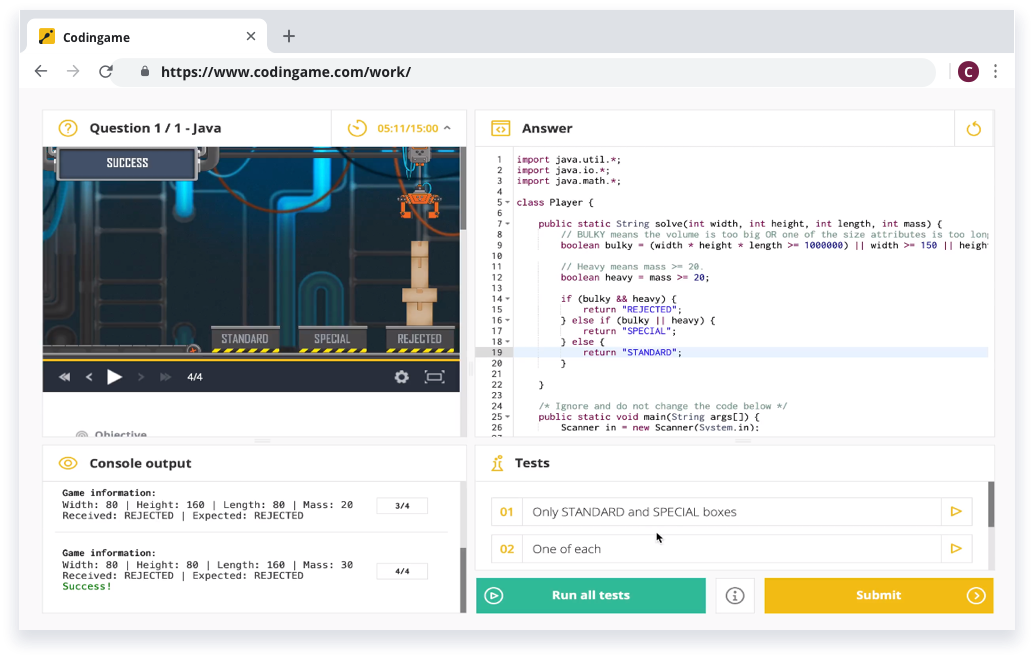Submit the answer
This screenshot has width=1034, height=658.
(x=878, y=596)
